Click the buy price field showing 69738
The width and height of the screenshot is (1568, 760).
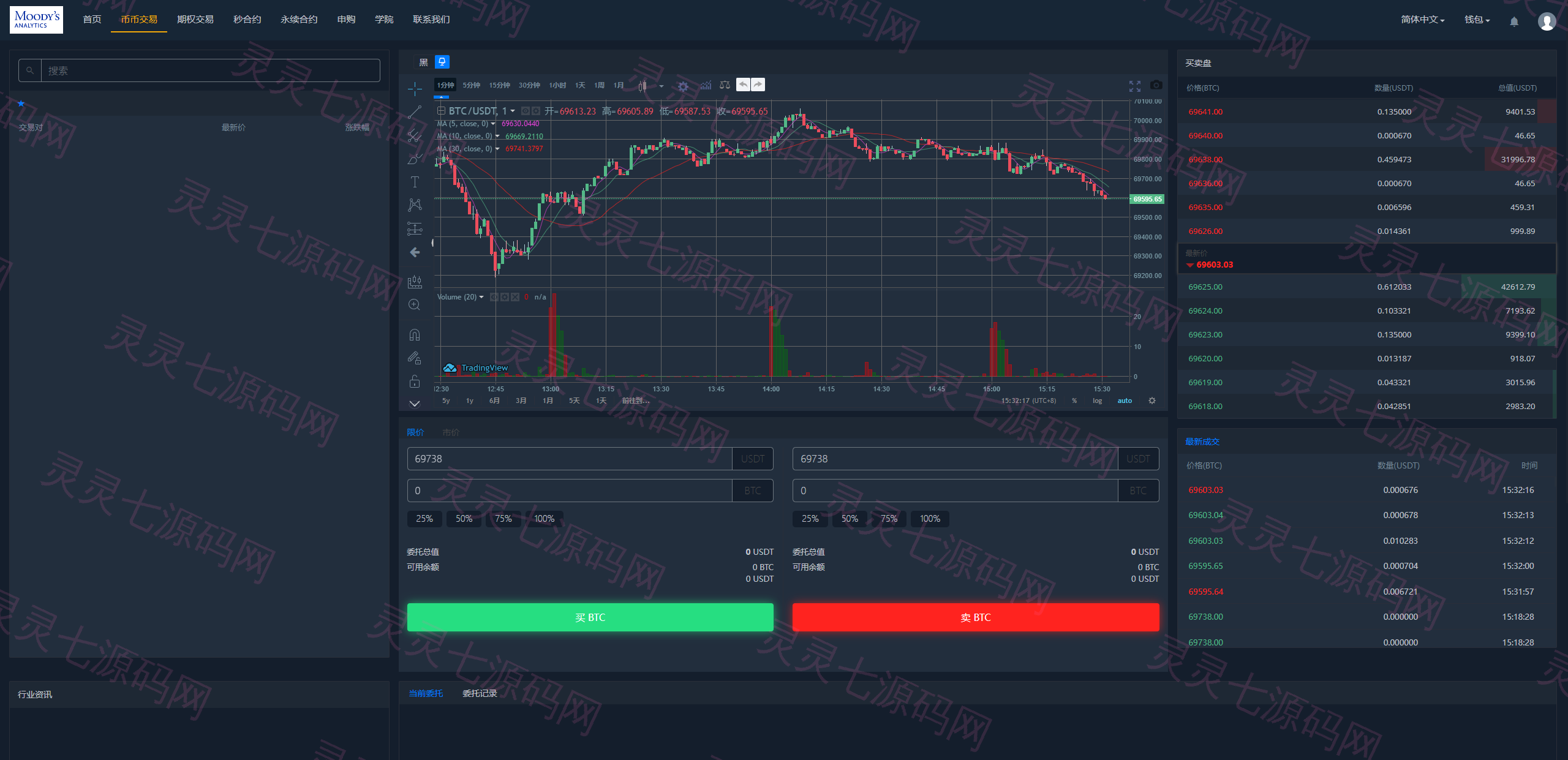coord(570,459)
